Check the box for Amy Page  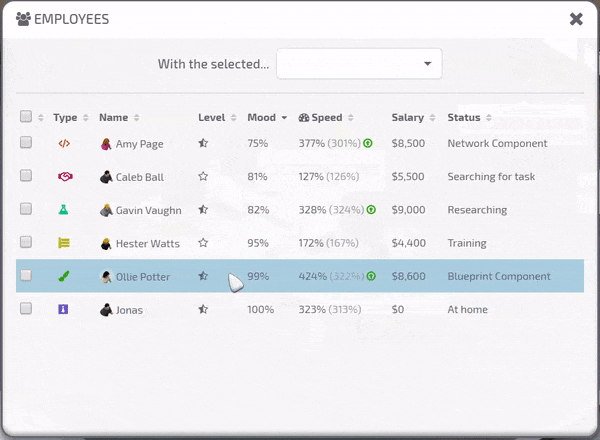coord(26,144)
